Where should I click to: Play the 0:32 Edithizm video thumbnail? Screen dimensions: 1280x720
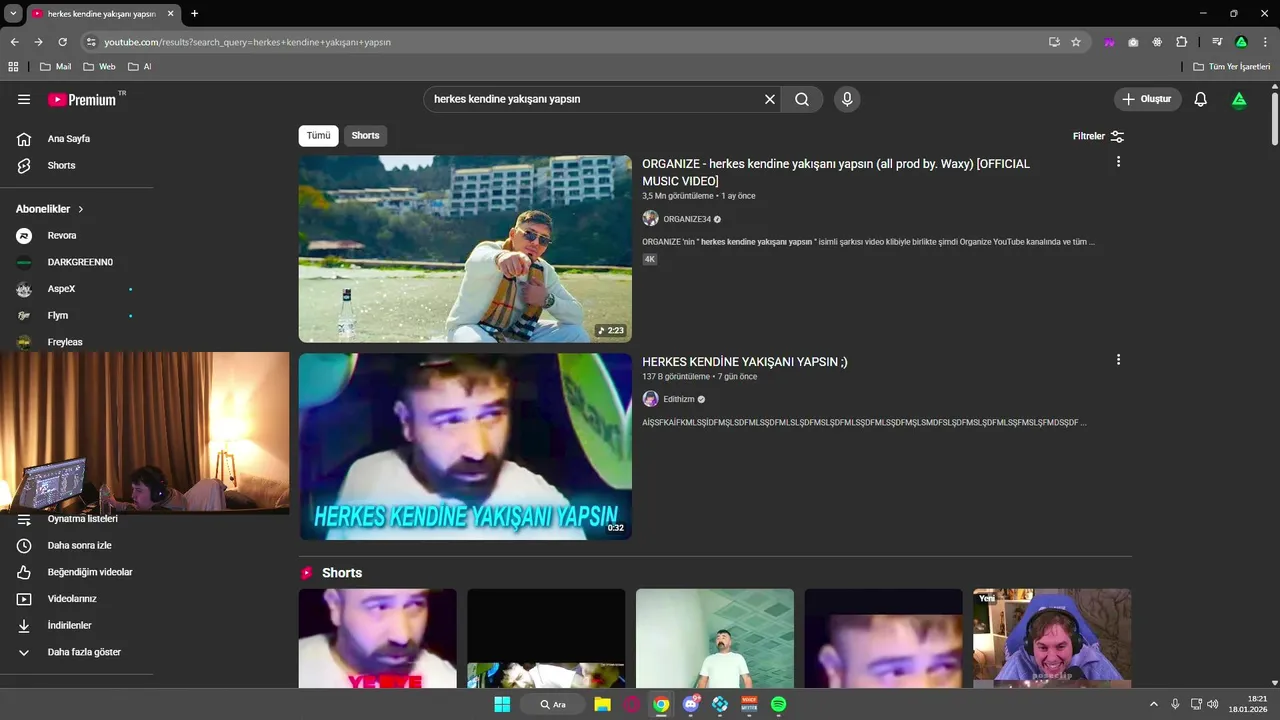coord(465,447)
